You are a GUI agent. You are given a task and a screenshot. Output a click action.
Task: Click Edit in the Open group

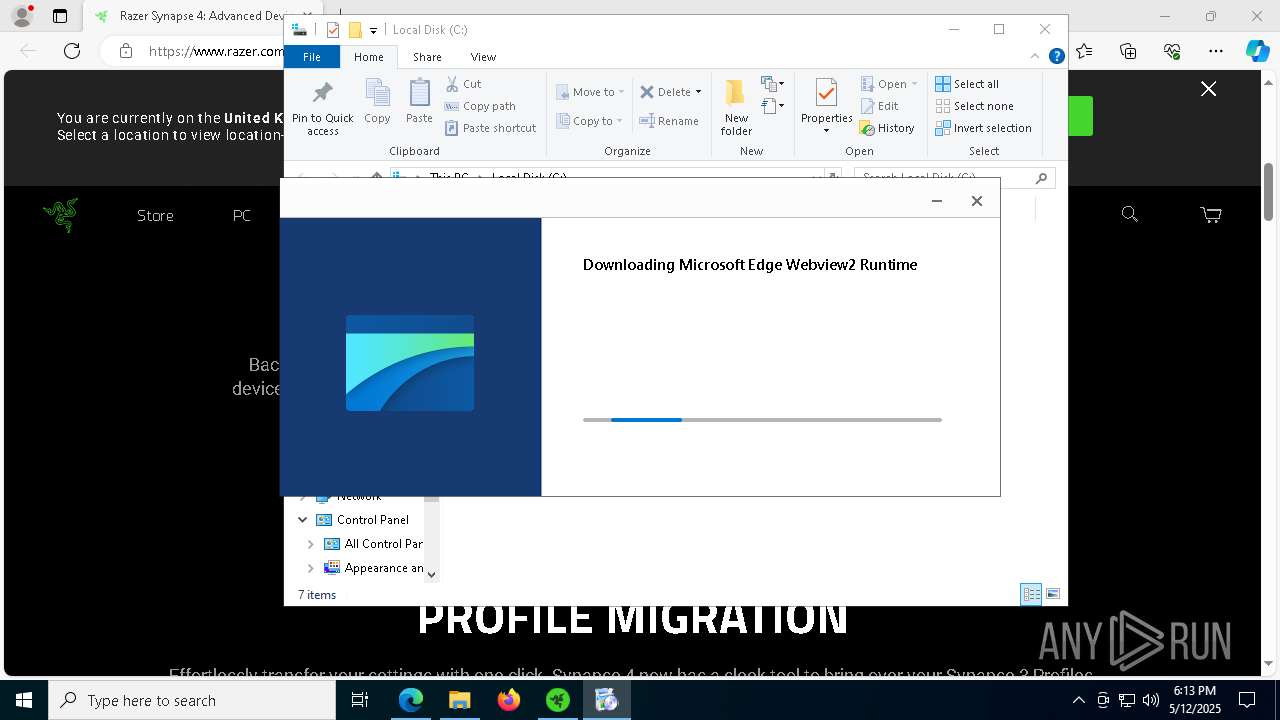(x=879, y=106)
